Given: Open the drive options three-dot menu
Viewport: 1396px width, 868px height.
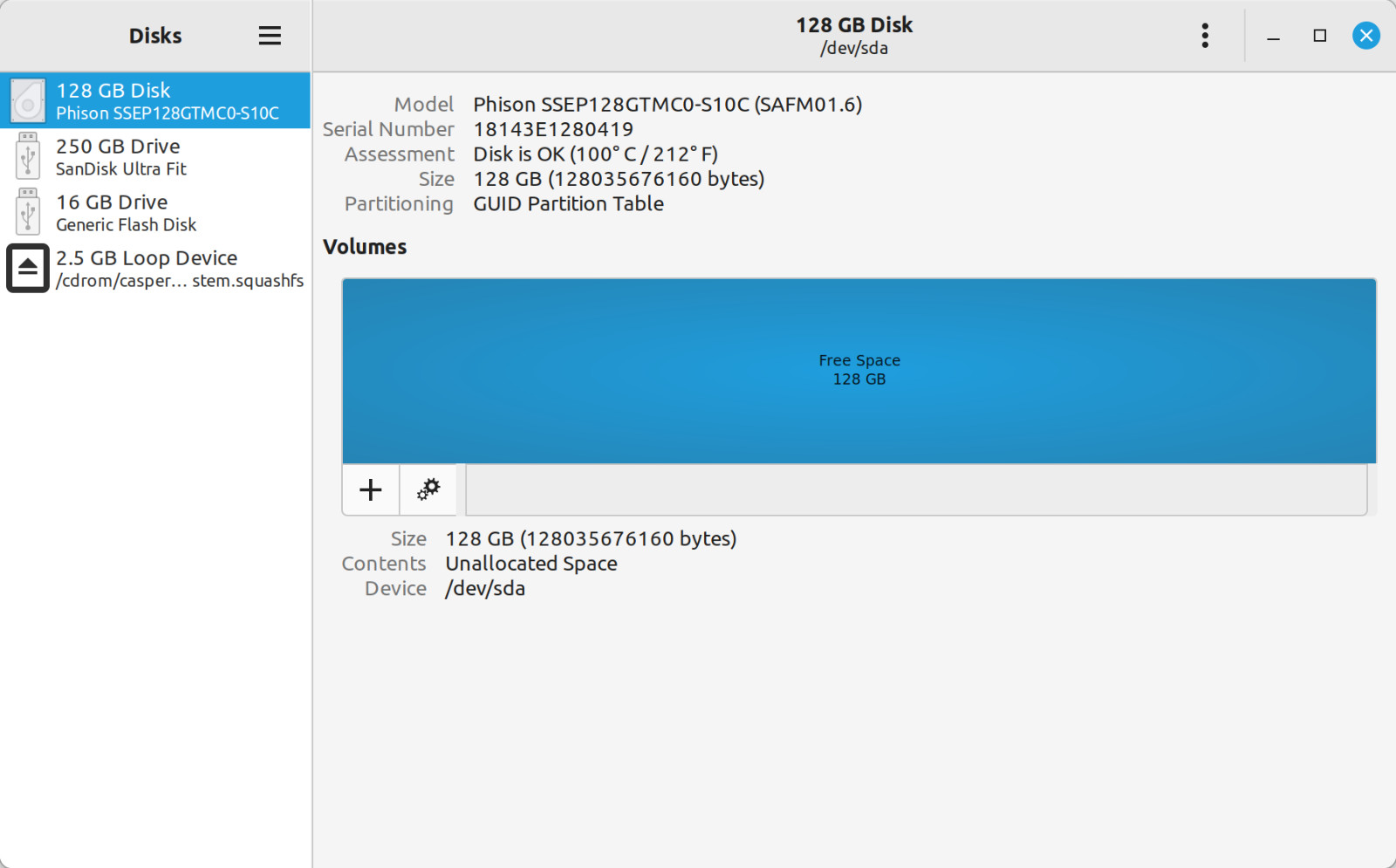Looking at the screenshot, I should (x=1205, y=36).
